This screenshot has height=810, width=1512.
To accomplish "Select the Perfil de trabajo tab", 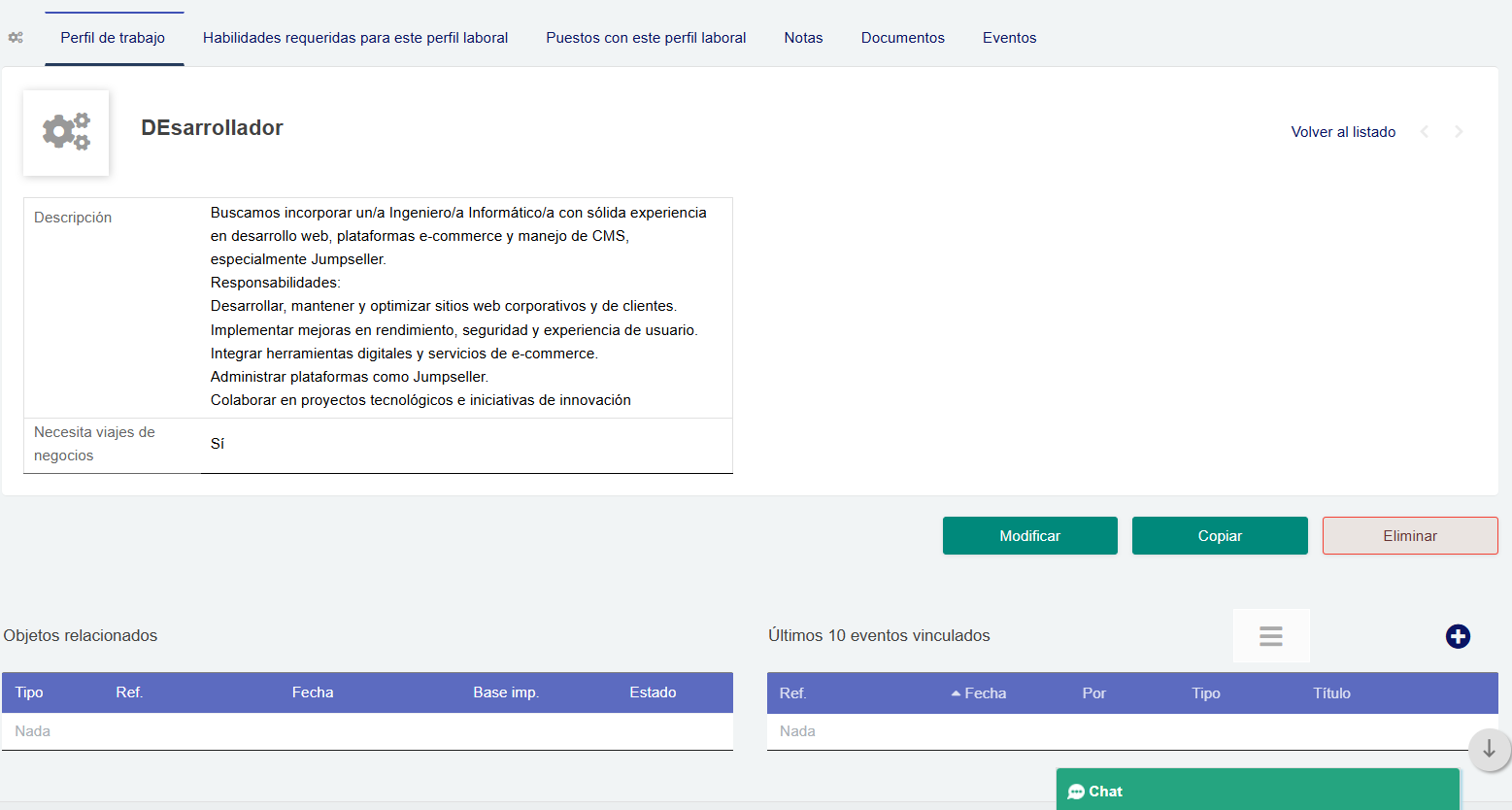I will pyautogui.click(x=114, y=37).
